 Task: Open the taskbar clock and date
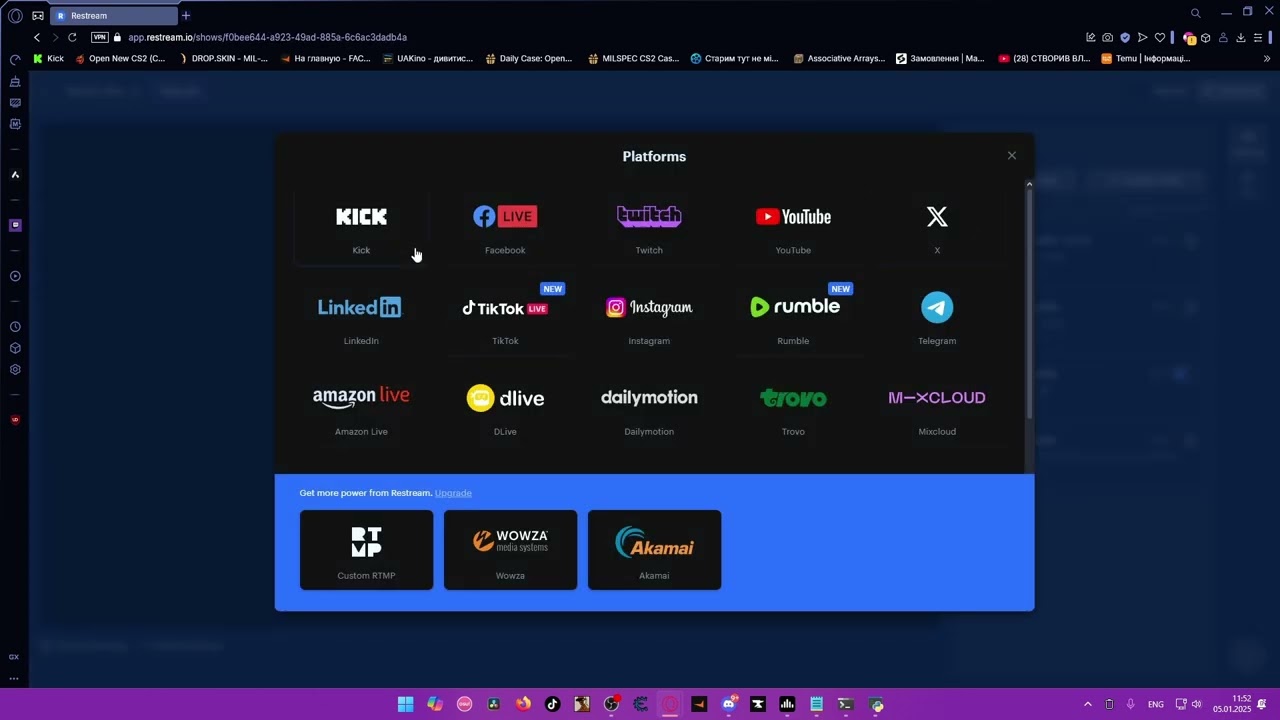[1232, 704]
